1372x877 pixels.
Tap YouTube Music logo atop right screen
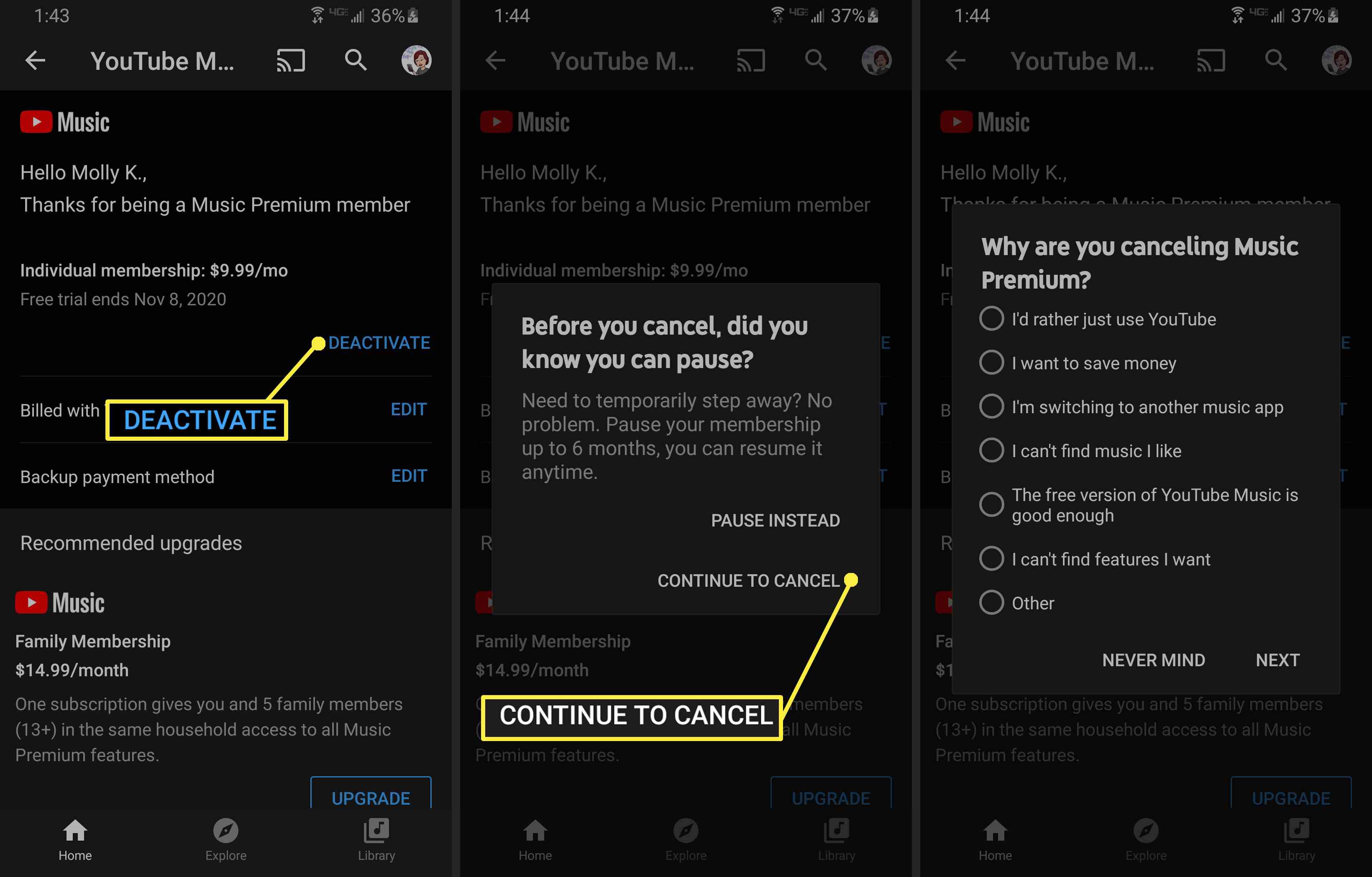[985, 123]
